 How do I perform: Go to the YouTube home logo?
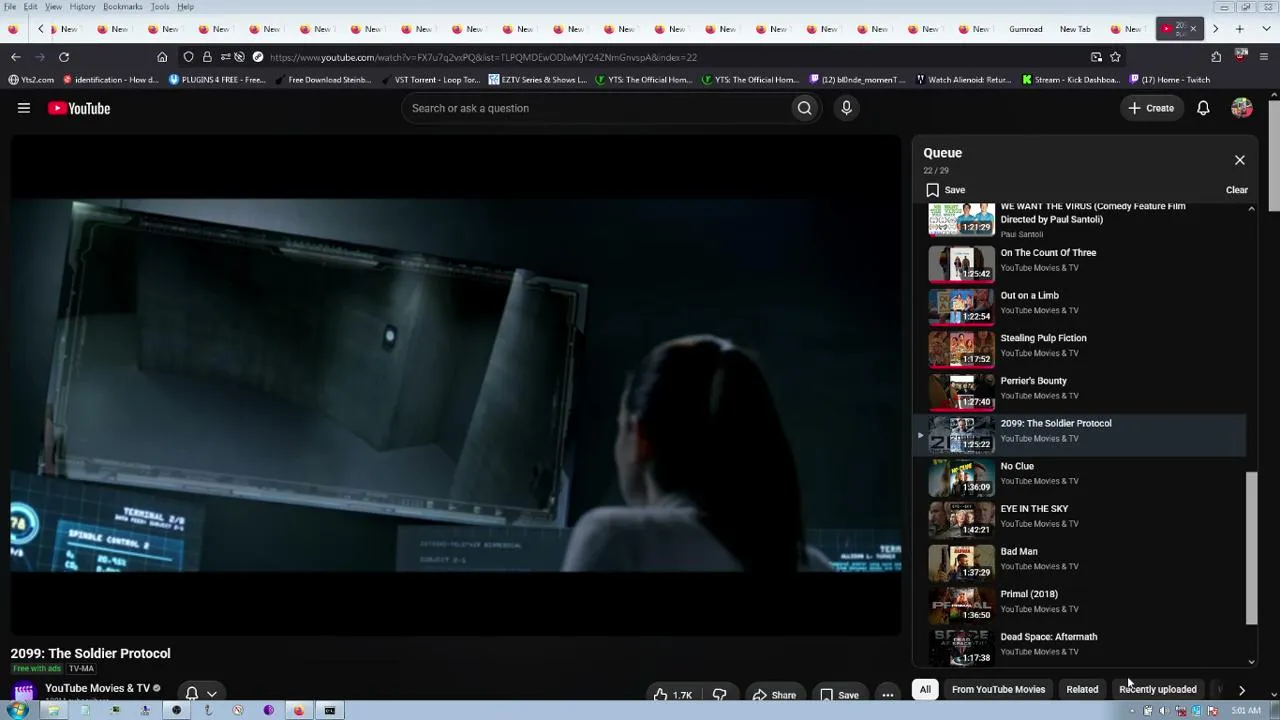tap(79, 108)
